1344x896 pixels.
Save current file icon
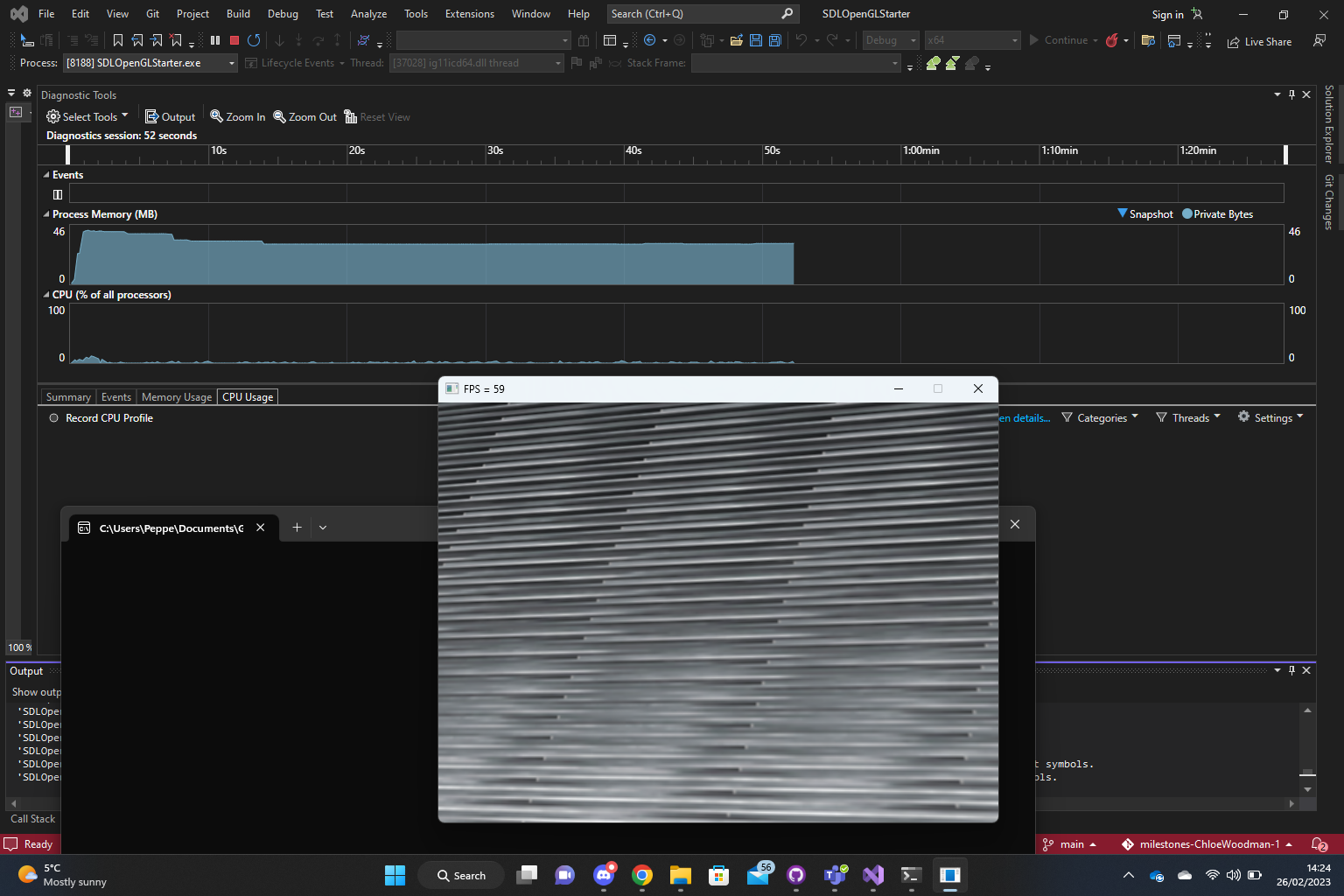pyautogui.click(x=756, y=40)
